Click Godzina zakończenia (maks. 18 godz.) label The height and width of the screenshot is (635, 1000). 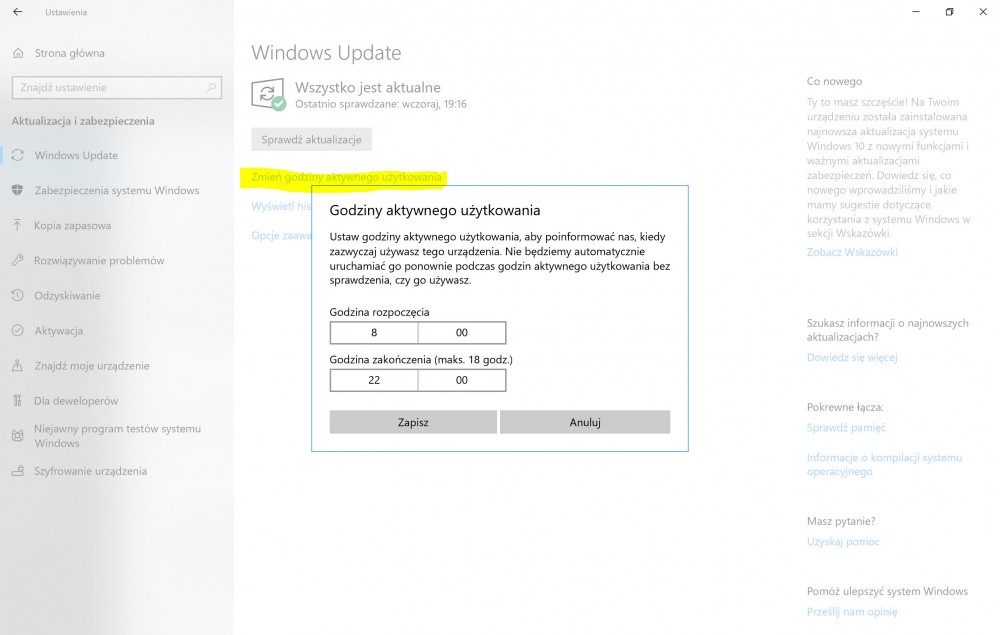pos(421,360)
